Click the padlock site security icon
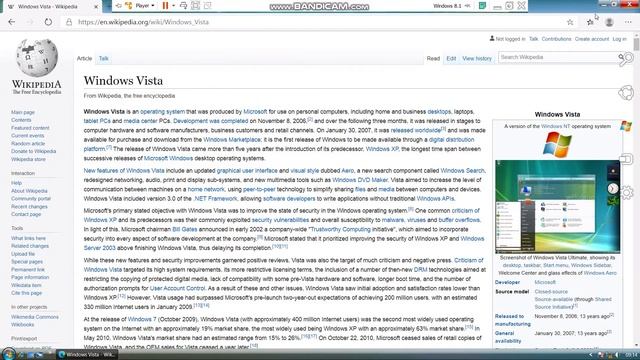This screenshot has height=360, width=640. point(69,22)
